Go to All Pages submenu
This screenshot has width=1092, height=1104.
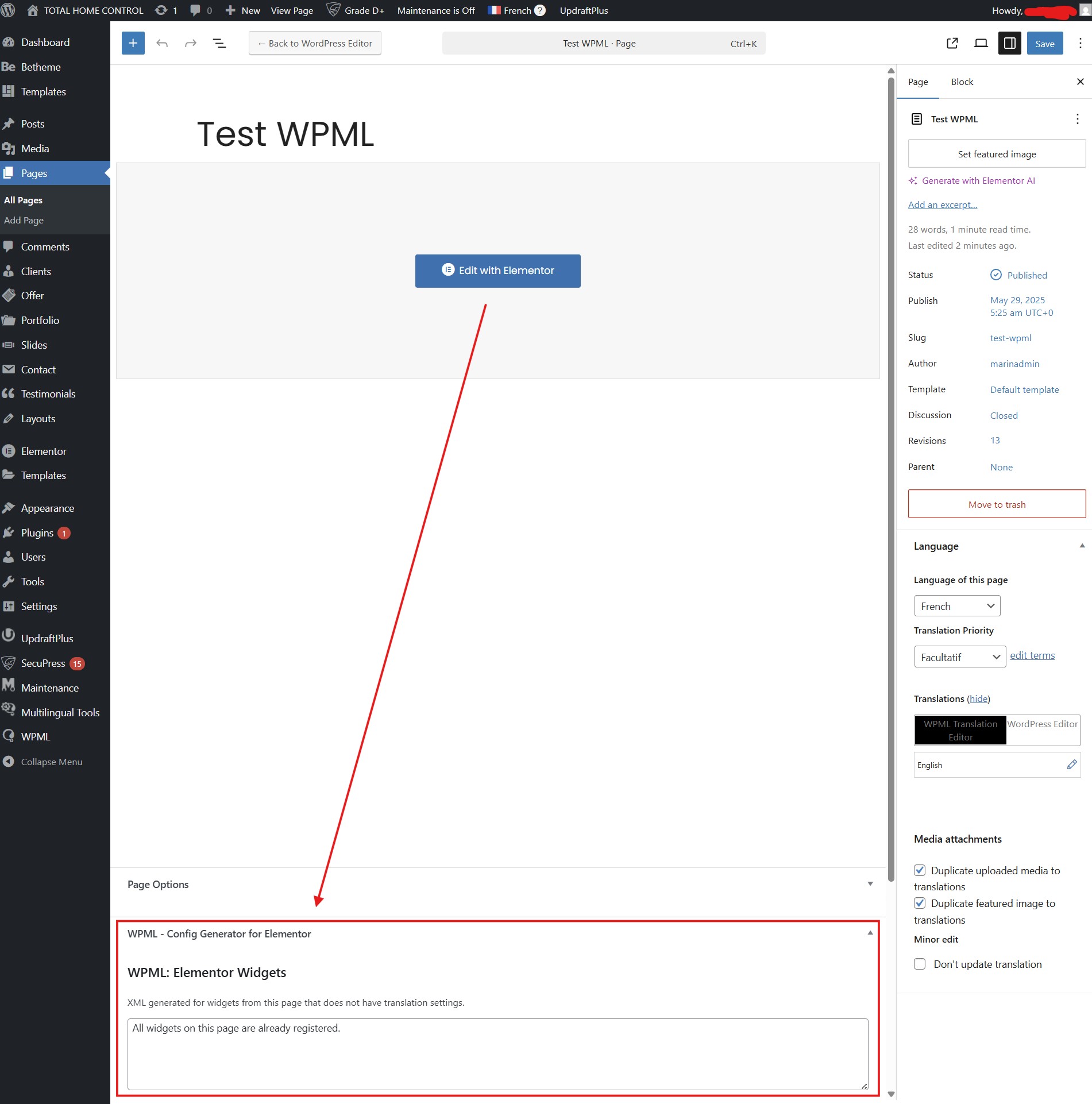23,200
